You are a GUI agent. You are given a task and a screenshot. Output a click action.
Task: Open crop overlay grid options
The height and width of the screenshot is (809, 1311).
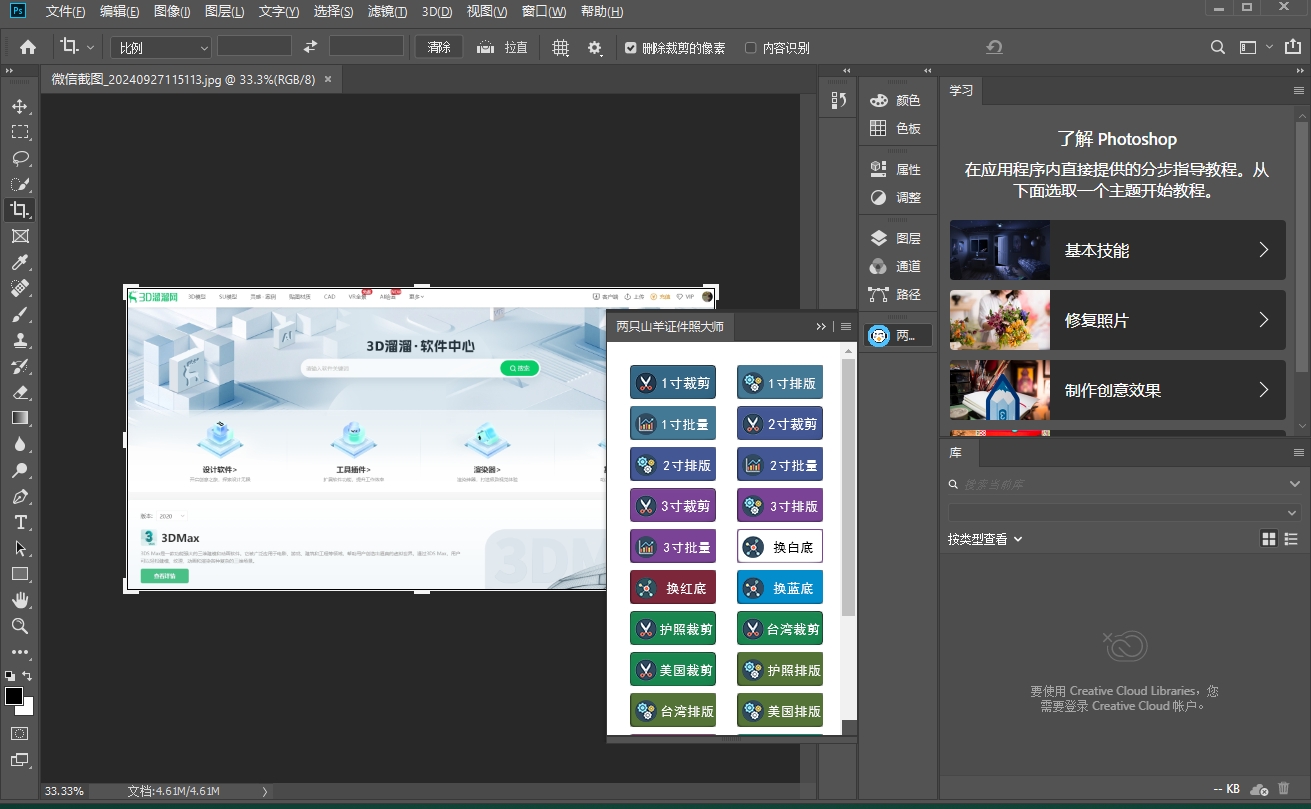pos(561,47)
